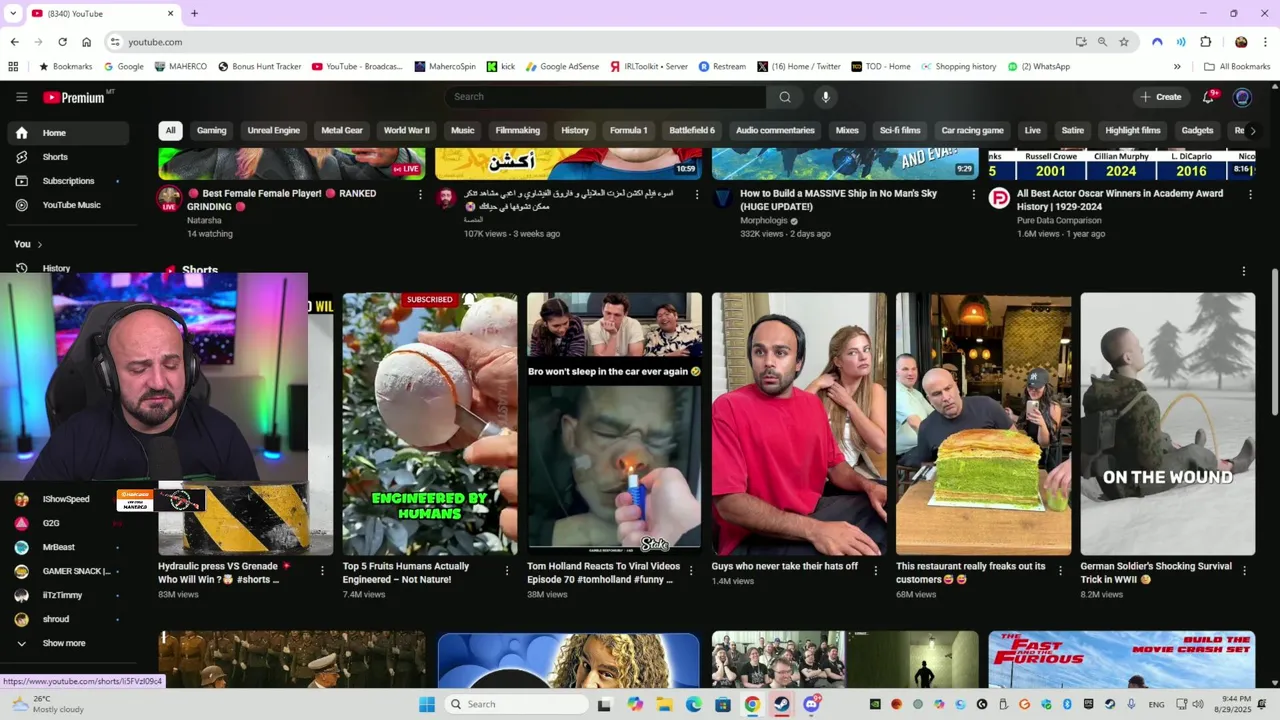The width and height of the screenshot is (1280, 720).
Task: Click the youtube.com address bar
Action: coord(590,42)
